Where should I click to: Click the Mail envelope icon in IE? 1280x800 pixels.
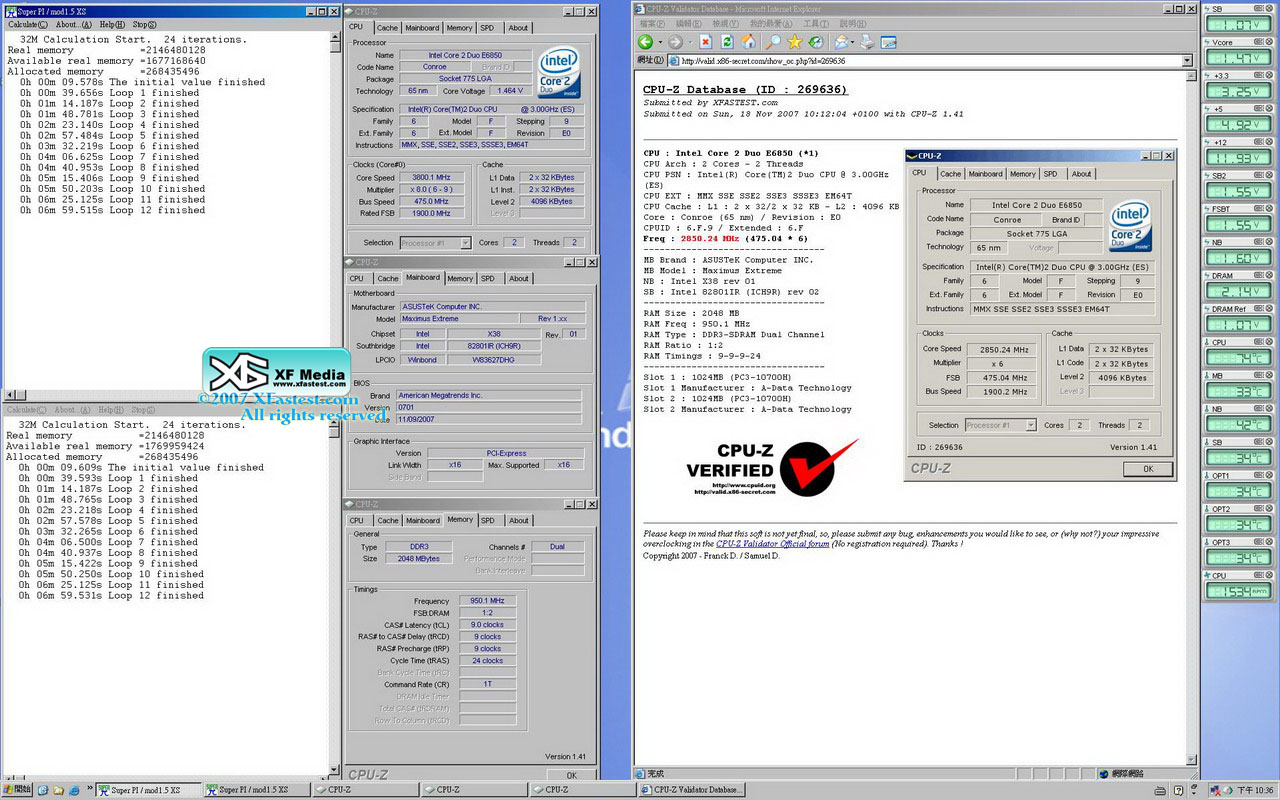[841, 42]
